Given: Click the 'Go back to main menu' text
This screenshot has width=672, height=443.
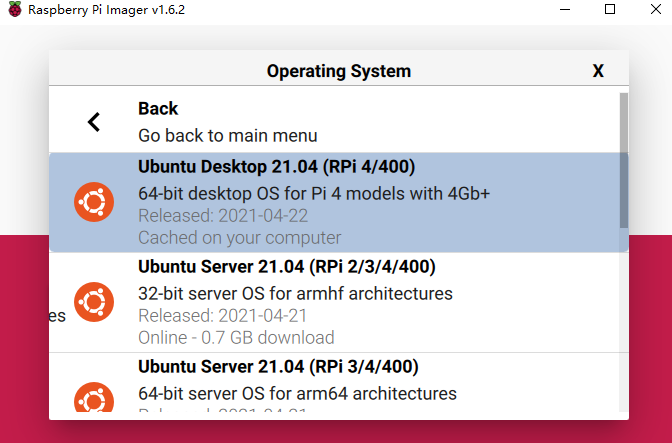Looking at the screenshot, I should pyautogui.click(x=227, y=135).
